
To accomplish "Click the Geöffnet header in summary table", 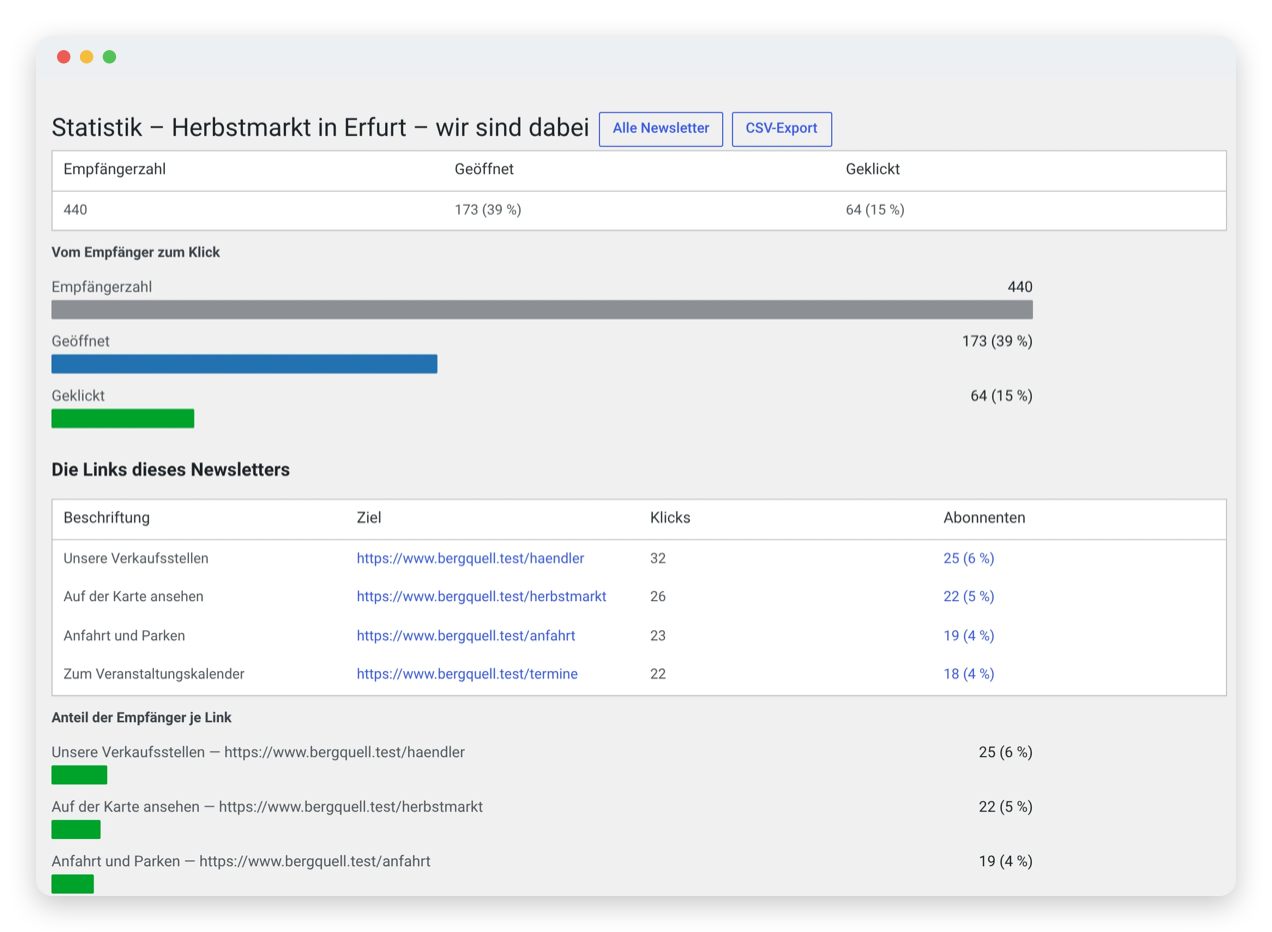I will (x=484, y=169).
